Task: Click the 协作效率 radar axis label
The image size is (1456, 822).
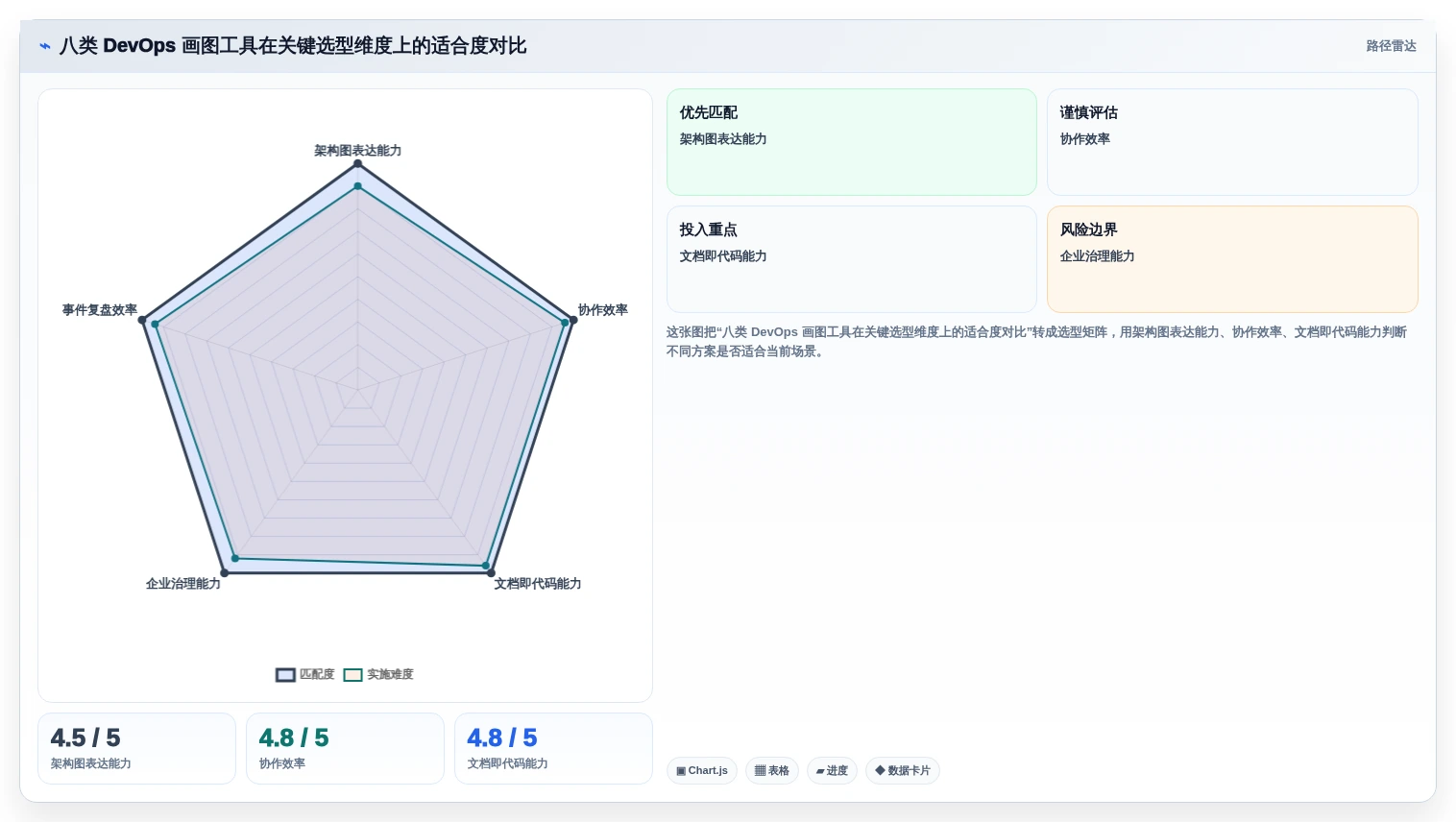Action: (602, 310)
